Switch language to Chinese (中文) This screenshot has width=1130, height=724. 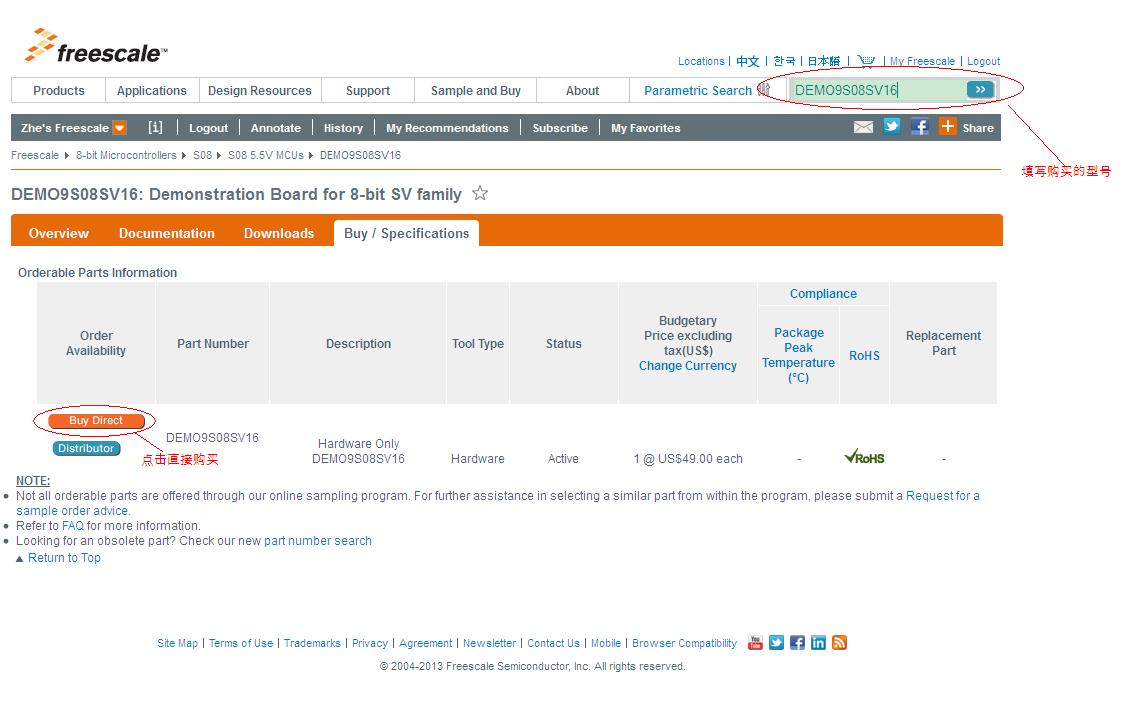tap(747, 61)
